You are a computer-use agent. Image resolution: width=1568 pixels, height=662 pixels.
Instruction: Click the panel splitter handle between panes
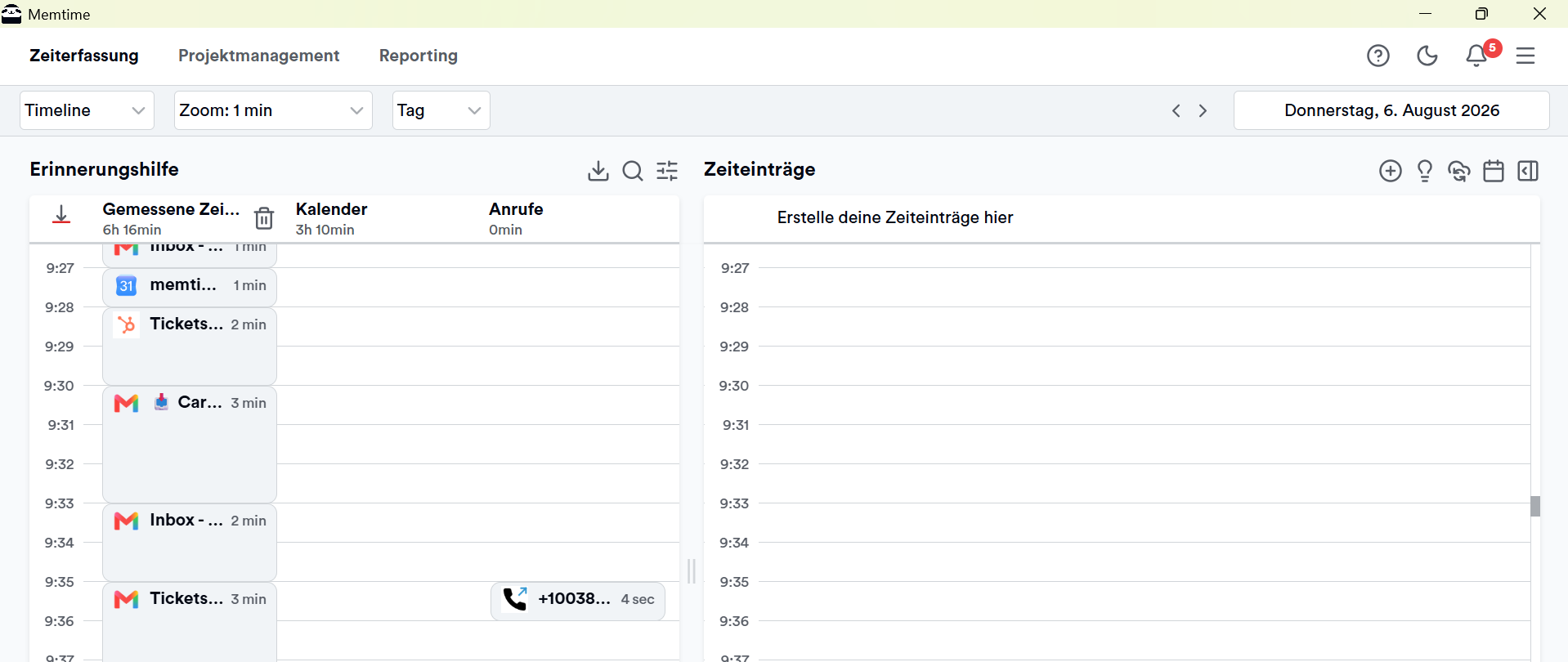pyautogui.click(x=692, y=570)
